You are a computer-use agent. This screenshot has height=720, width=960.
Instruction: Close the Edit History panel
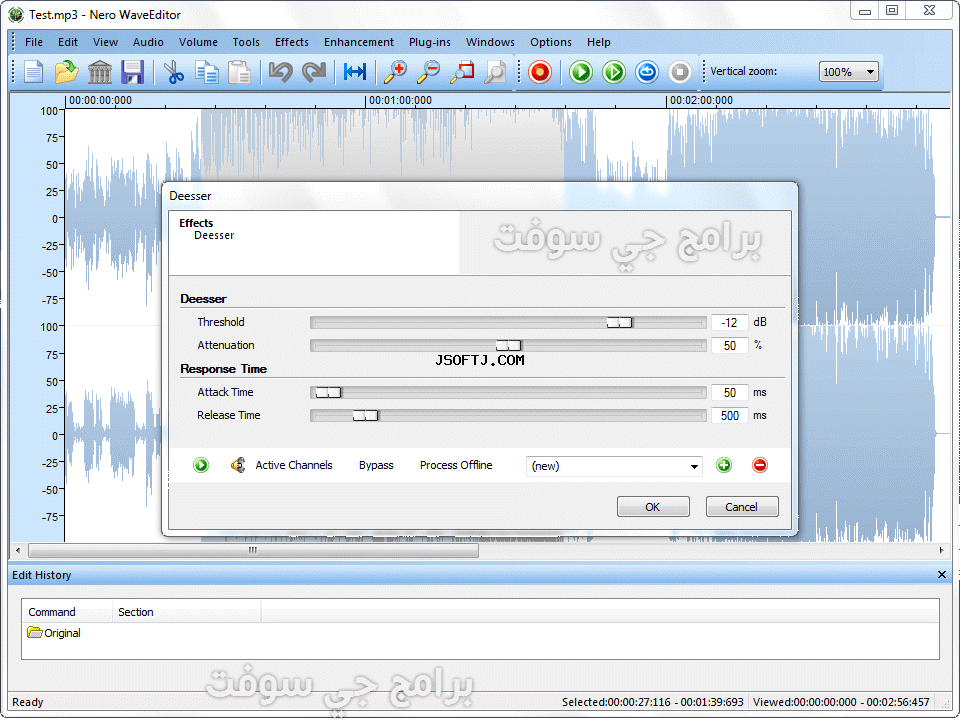click(942, 575)
